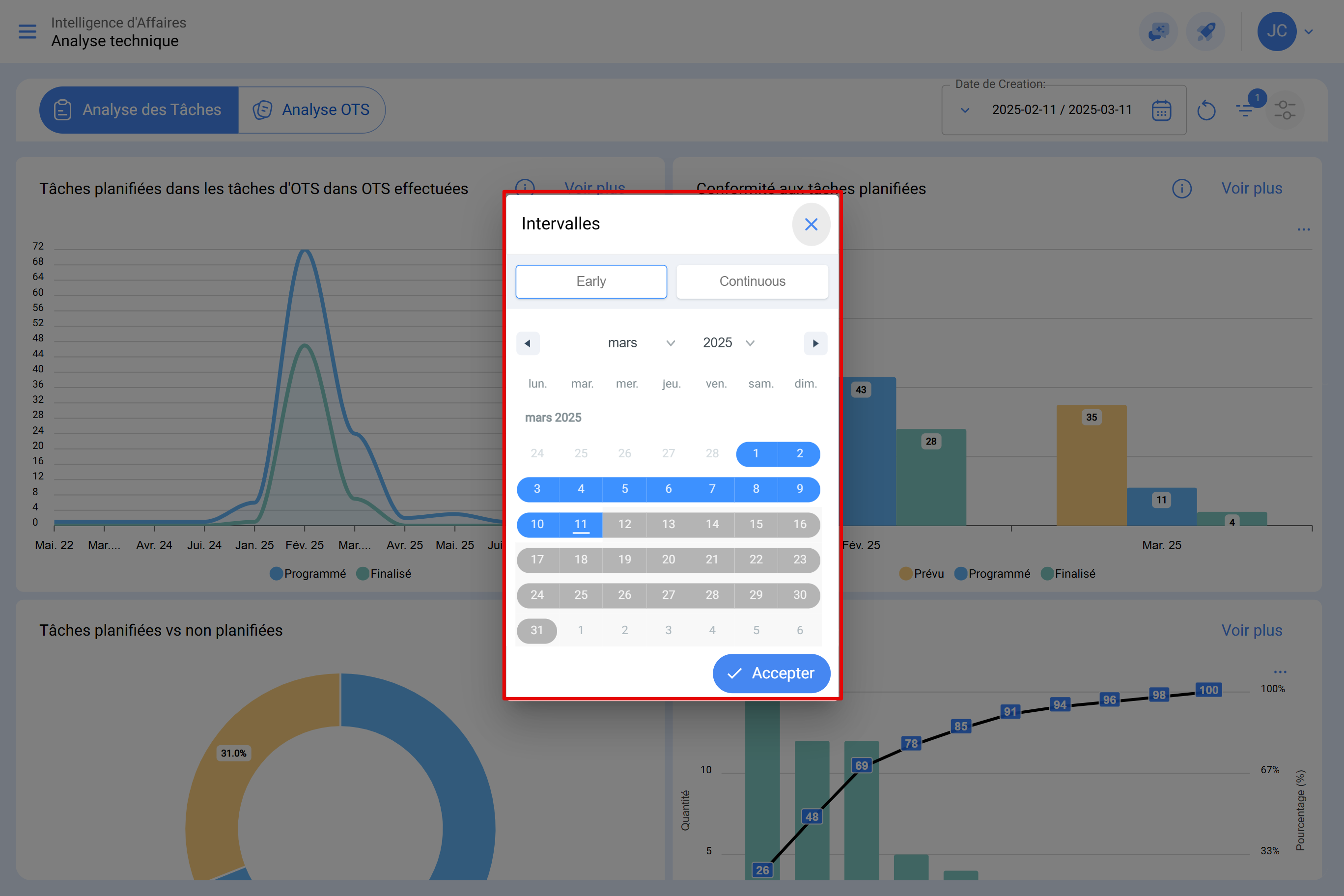Viewport: 1344px width, 896px height.
Task: Toggle Programmé legend in line chart
Action: [x=308, y=574]
